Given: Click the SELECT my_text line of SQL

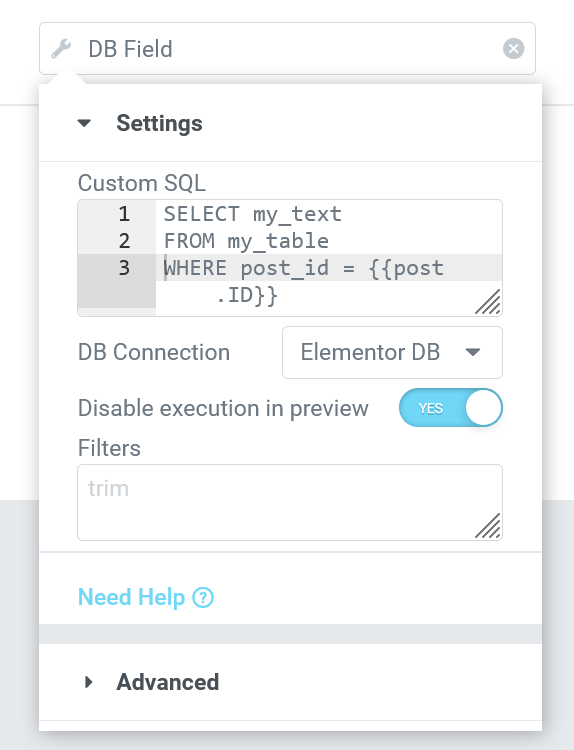Looking at the screenshot, I should (253, 214).
